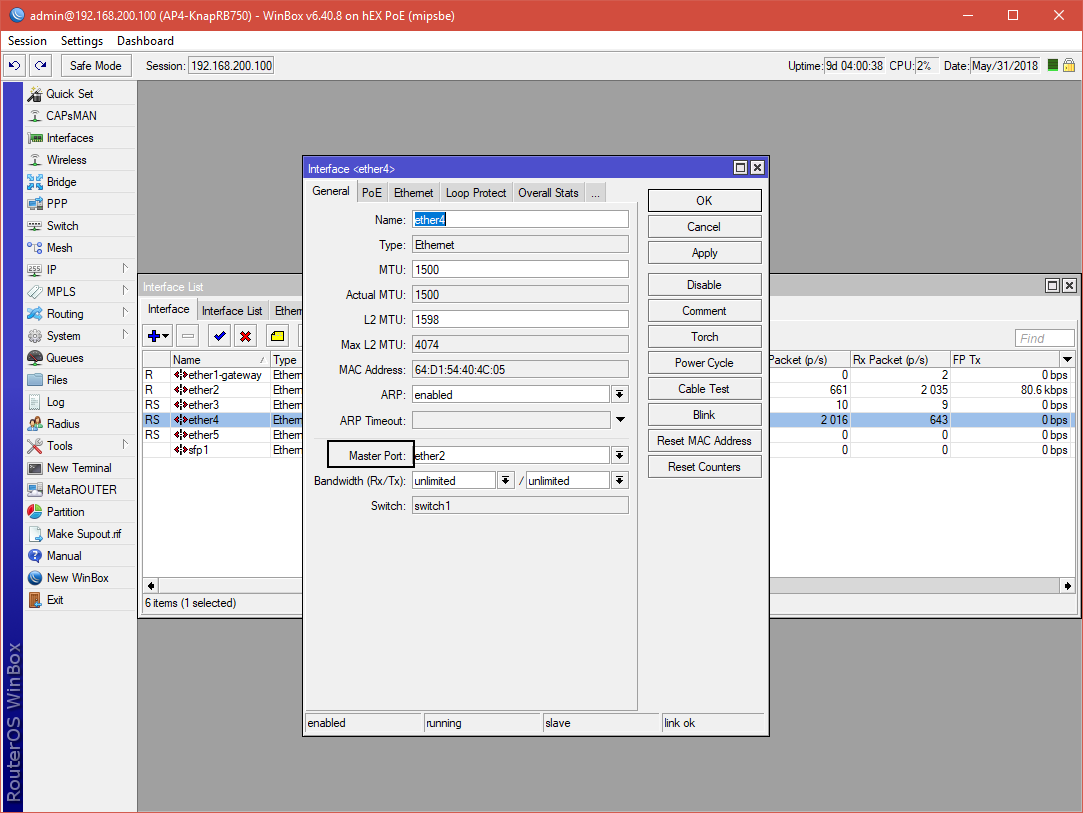Switch to Ethernet tab in dialog

[x=413, y=193]
